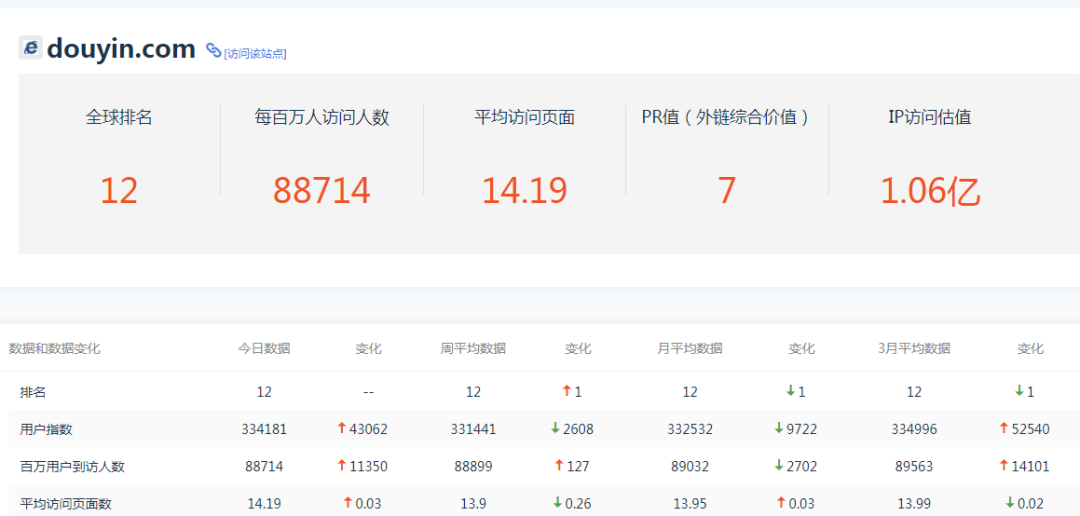This screenshot has height=516, width=1080.
Task: Click the 数据和数据变化 column header
Action: point(54,349)
